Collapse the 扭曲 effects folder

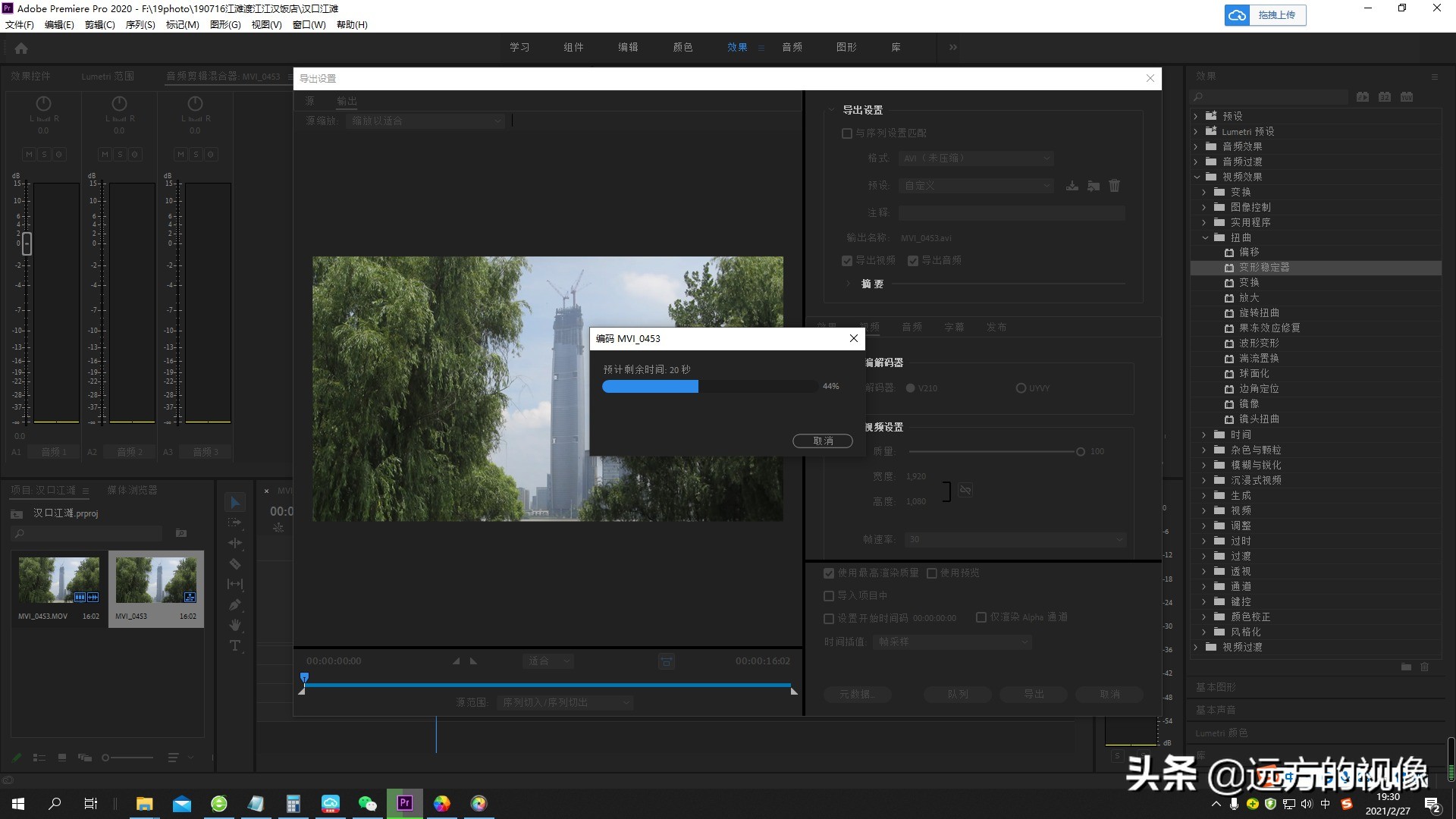tap(1205, 237)
